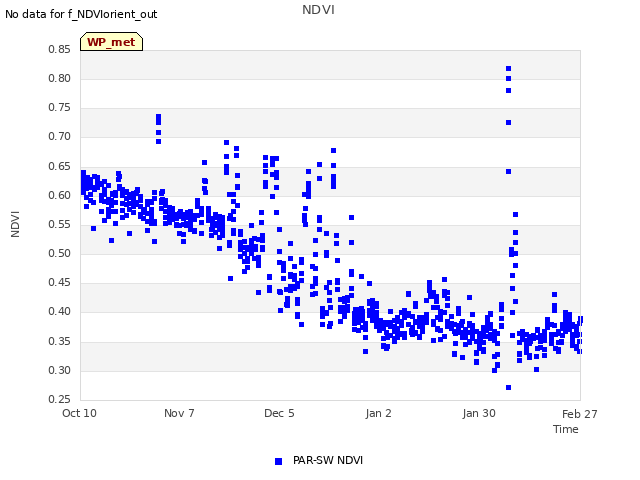
Task: Click the PAR-SW NDVI legend marker
Action: pyautogui.click(x=278, y=461)
